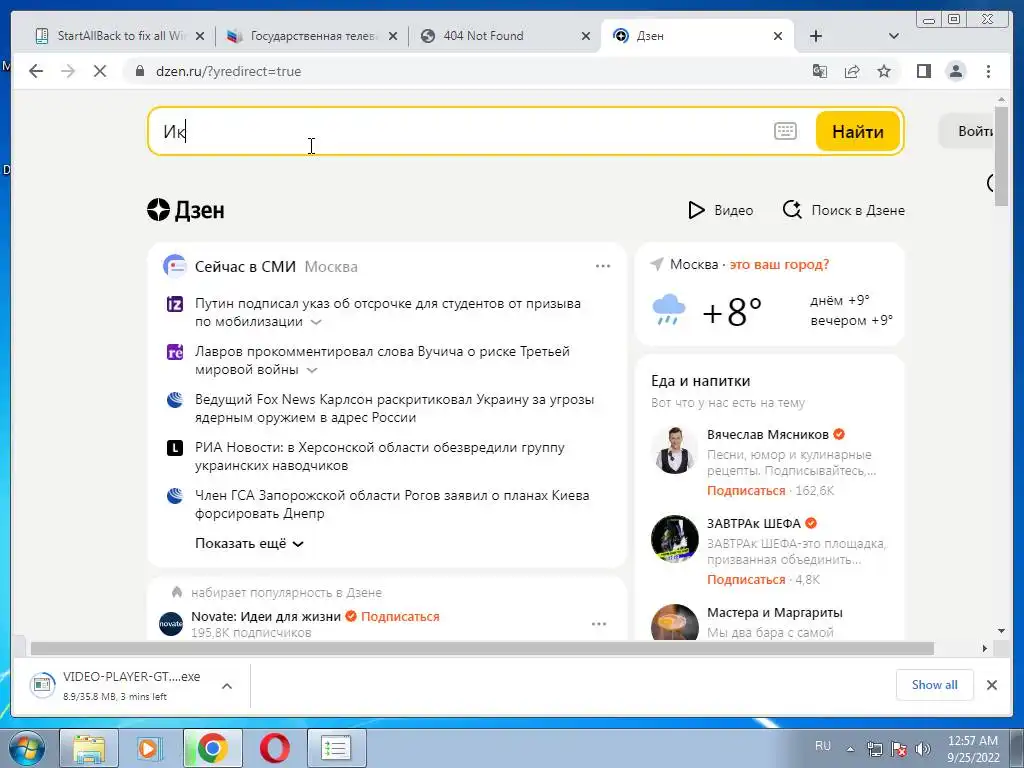Expand the Лавров прокомментировал news item chevron
This screenshot has width=1024, height=768.
312,370
